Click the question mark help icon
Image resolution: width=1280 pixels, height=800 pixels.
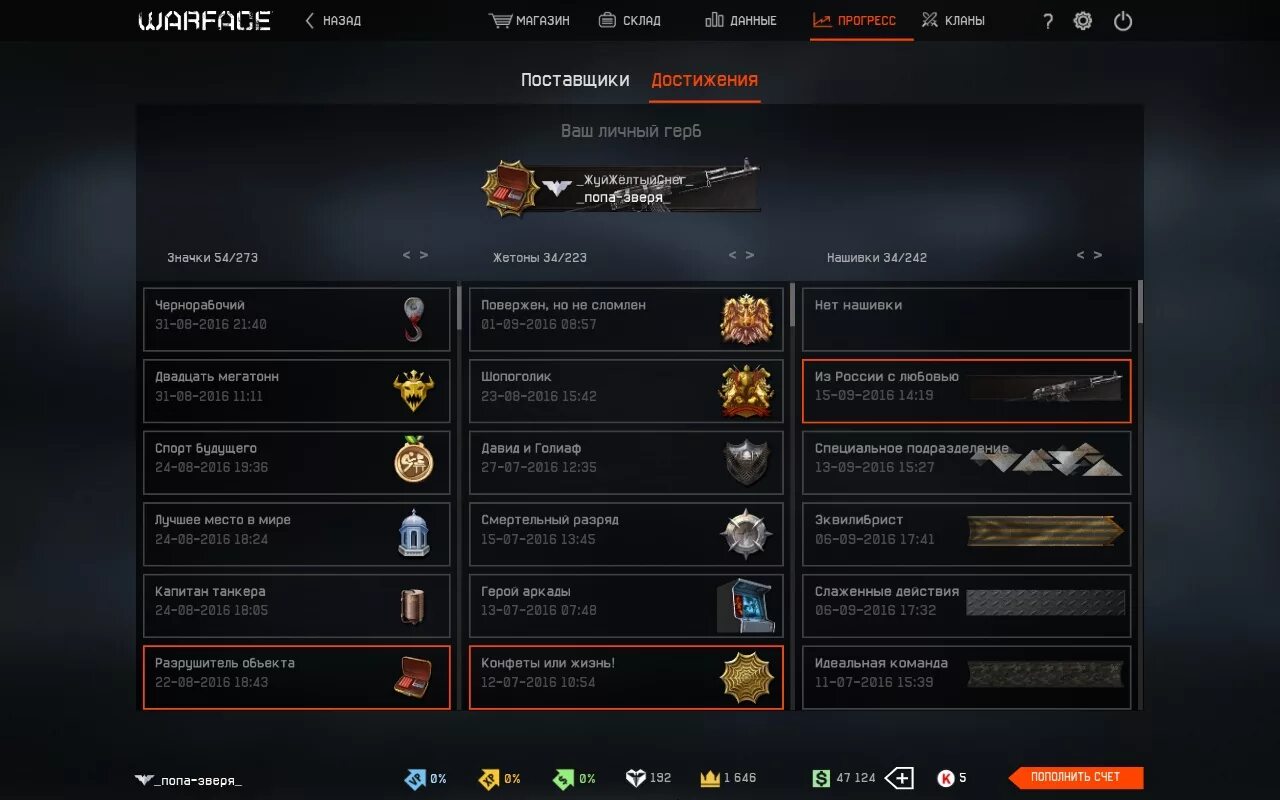1048,21
